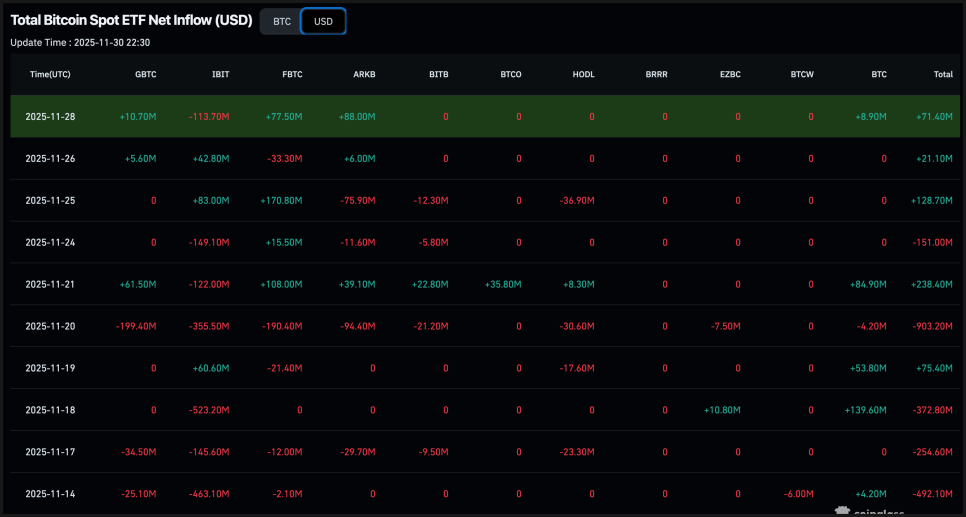
Task: Click the -903.20M total value
Action: pyautogui.click(x=931, y=326)
